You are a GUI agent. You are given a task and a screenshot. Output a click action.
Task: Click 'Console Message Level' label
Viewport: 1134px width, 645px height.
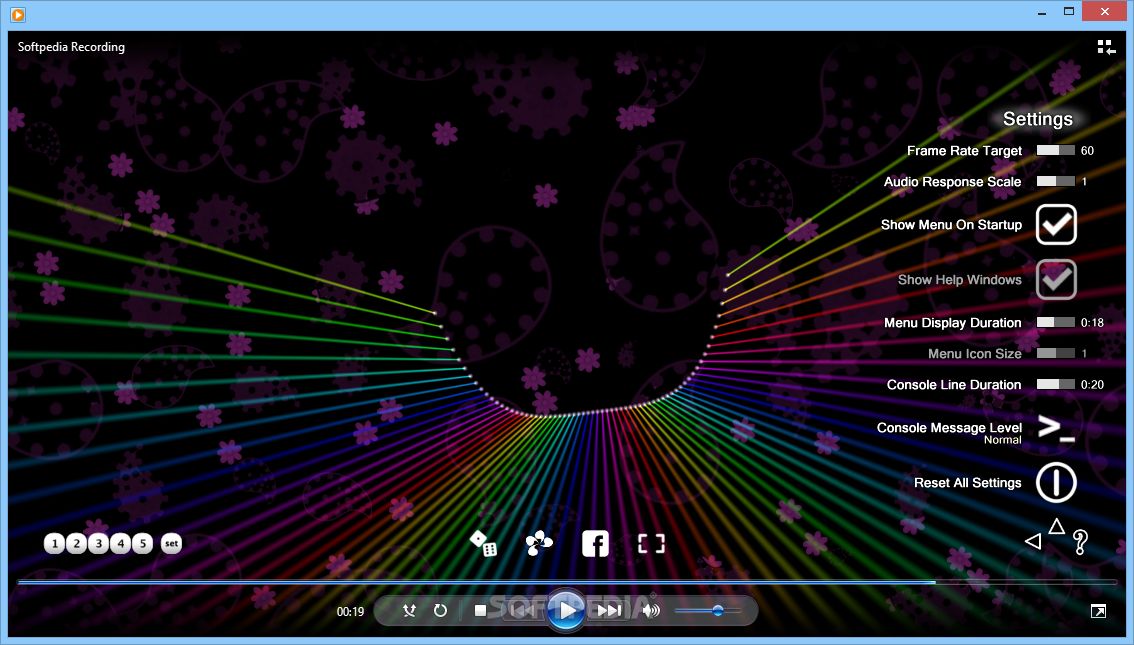tap(949, 427)
